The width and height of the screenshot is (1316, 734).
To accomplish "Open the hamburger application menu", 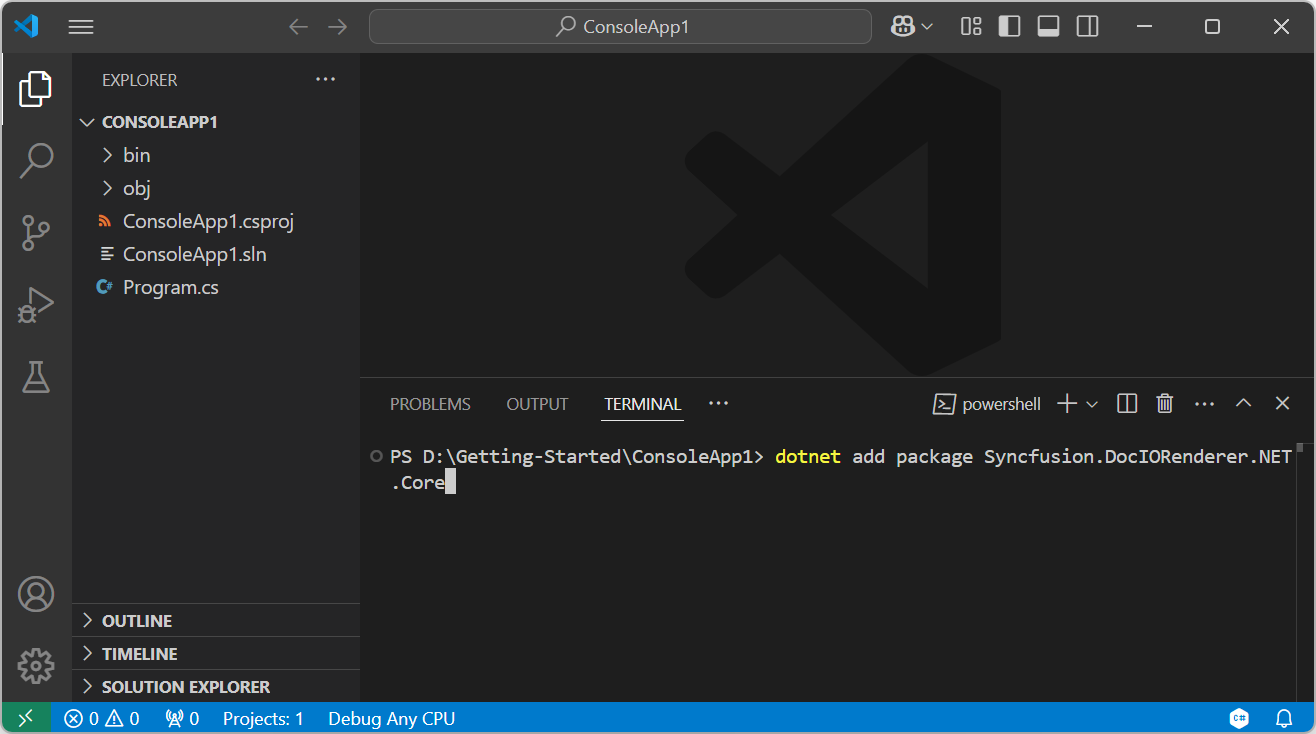I will [x=81, y=27].
